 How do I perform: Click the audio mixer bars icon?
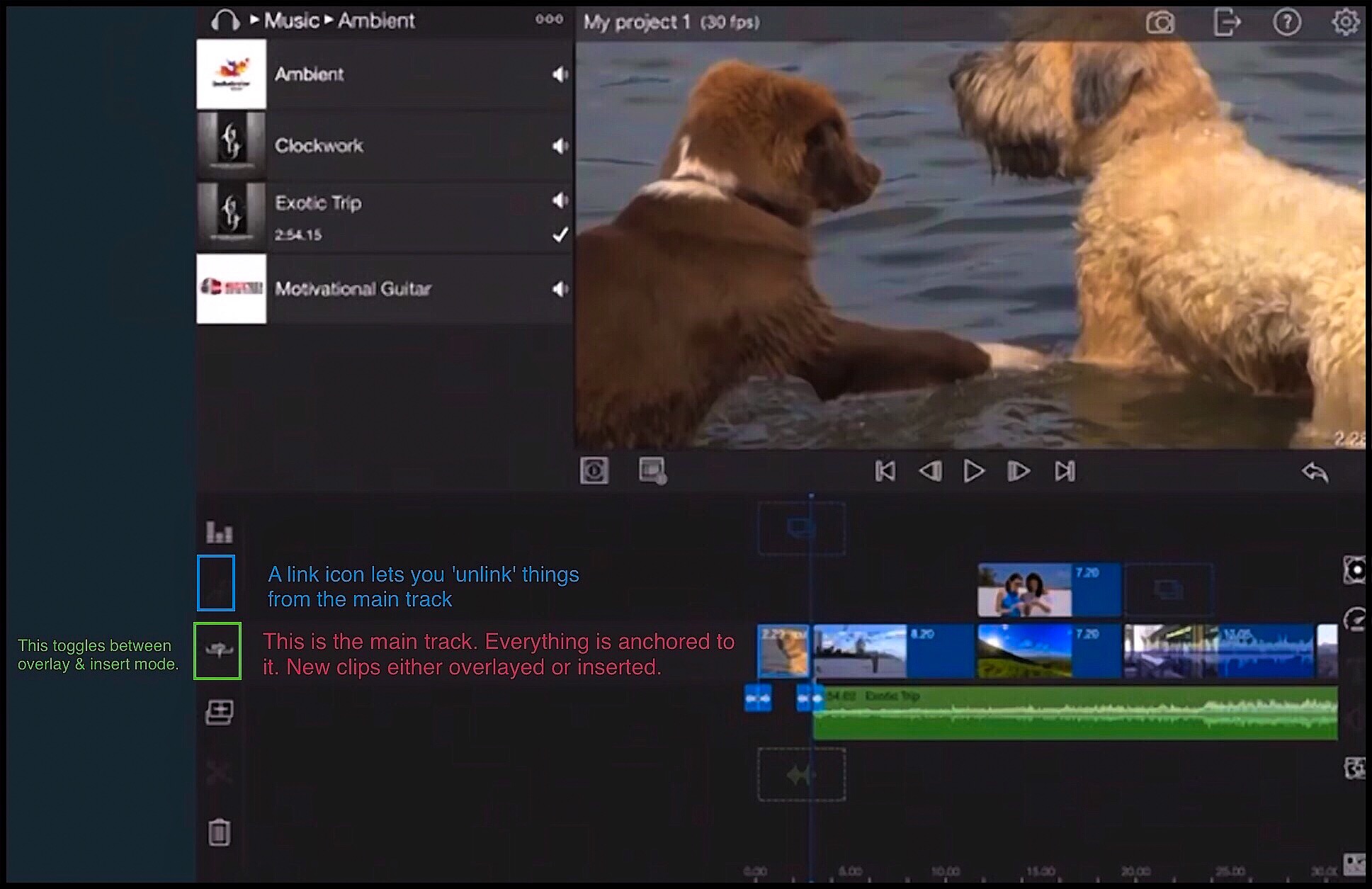point(219,531)
